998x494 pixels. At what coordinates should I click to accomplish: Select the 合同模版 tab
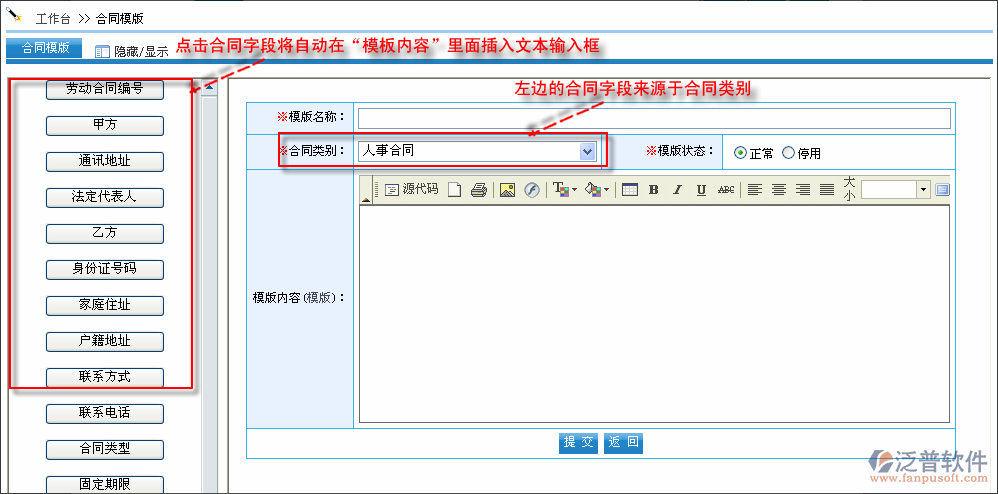pos(45,48)
